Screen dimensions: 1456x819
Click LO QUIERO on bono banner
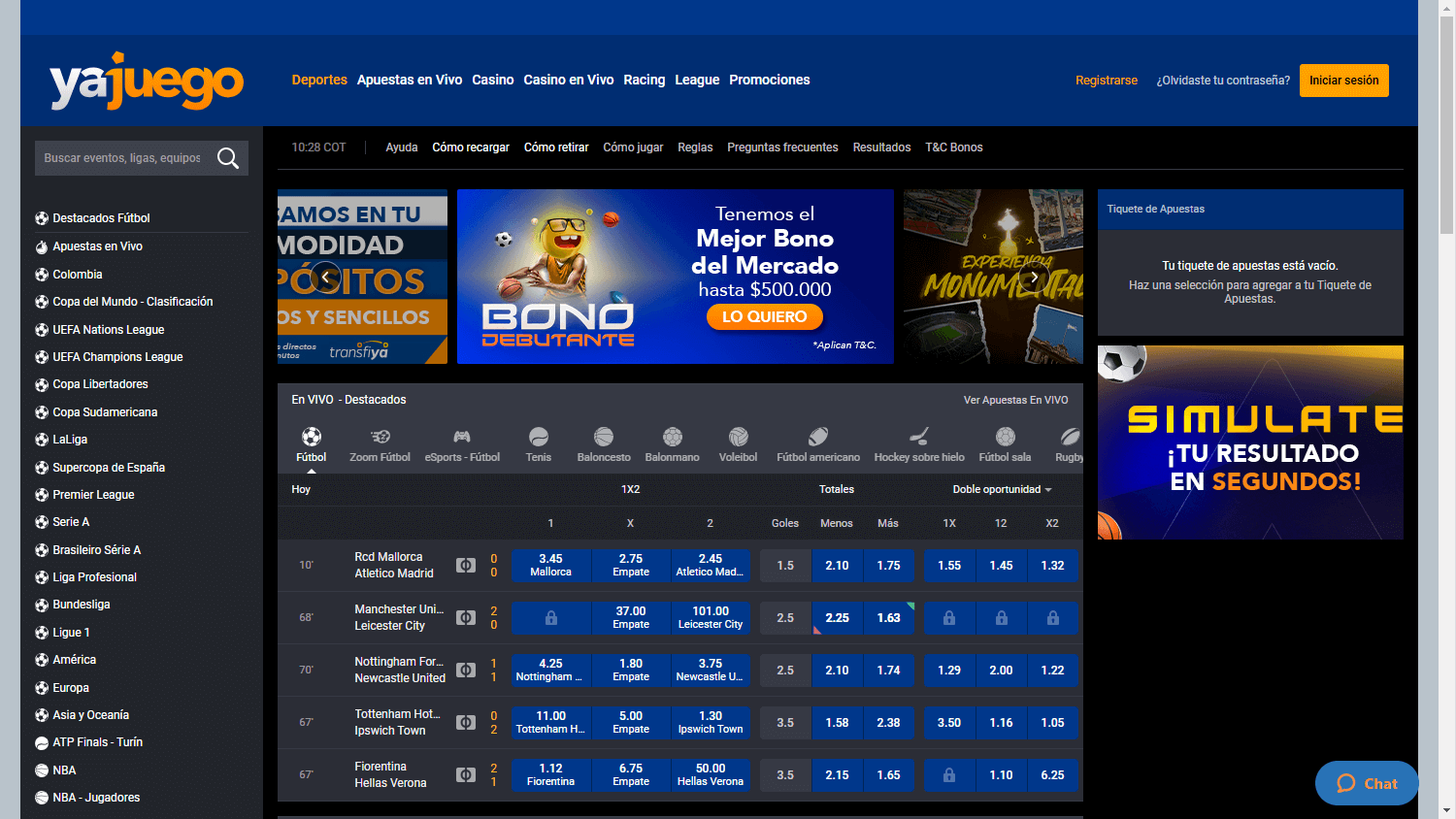click(x=765, y=317)
